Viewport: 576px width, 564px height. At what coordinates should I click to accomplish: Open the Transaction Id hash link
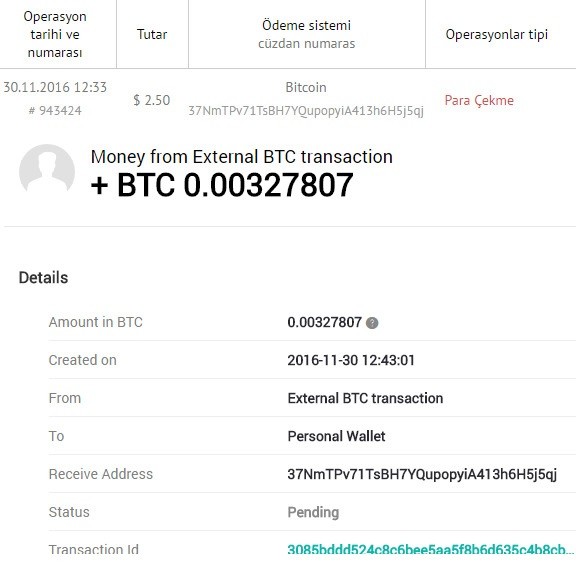[x=431, y=550]
